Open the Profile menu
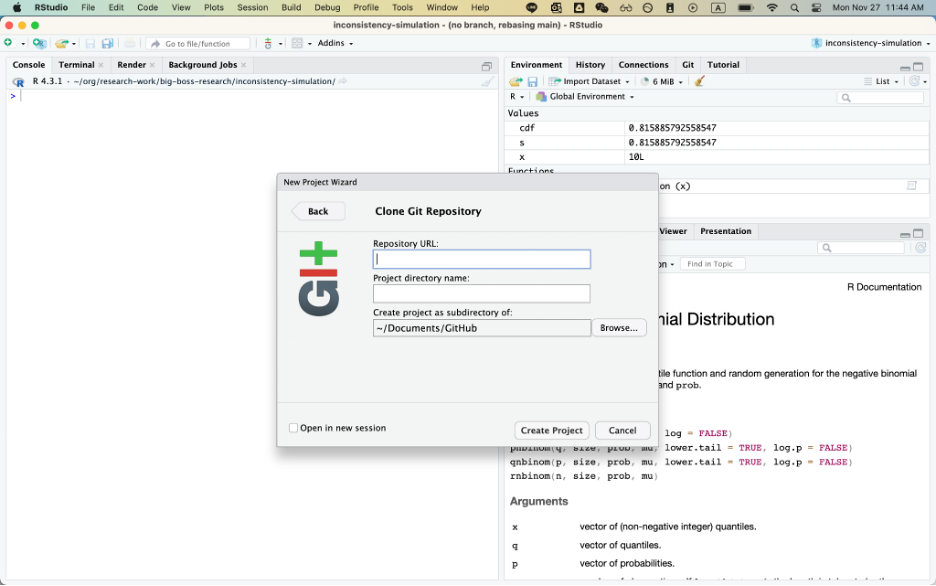 pos(366,8)
